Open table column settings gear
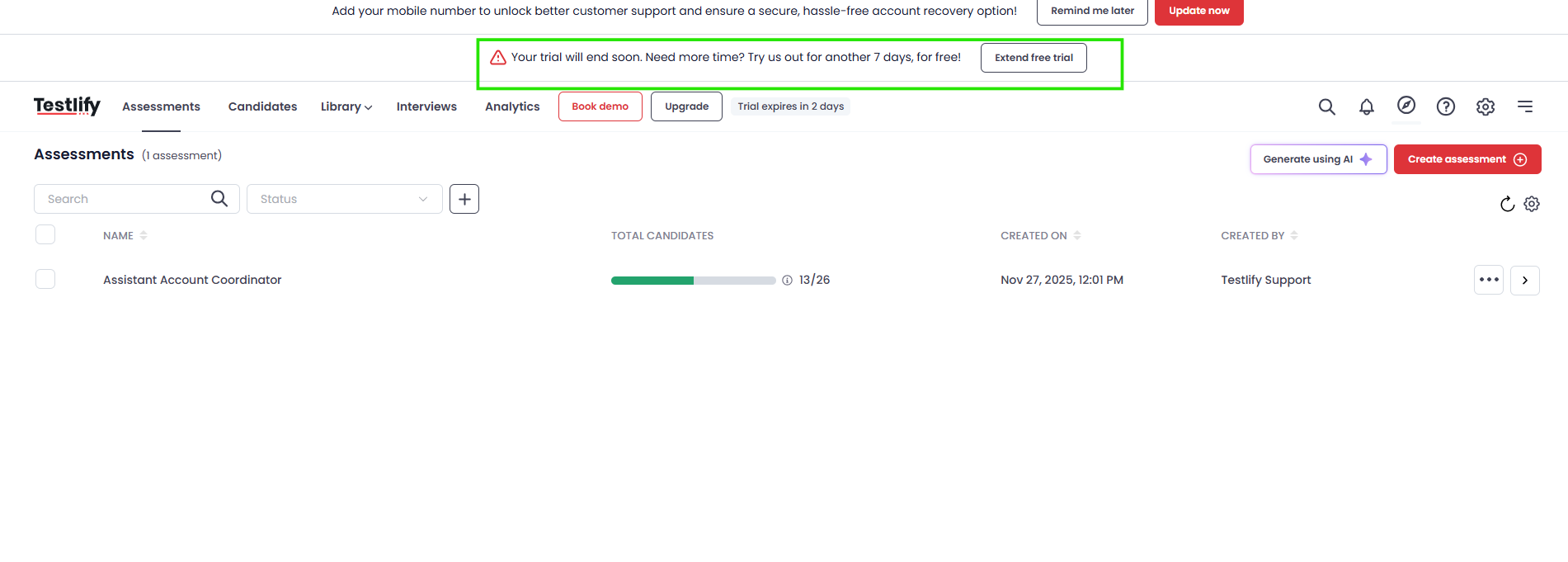Viewport: 1568px width, 562px height. (x=1532, y=204)
